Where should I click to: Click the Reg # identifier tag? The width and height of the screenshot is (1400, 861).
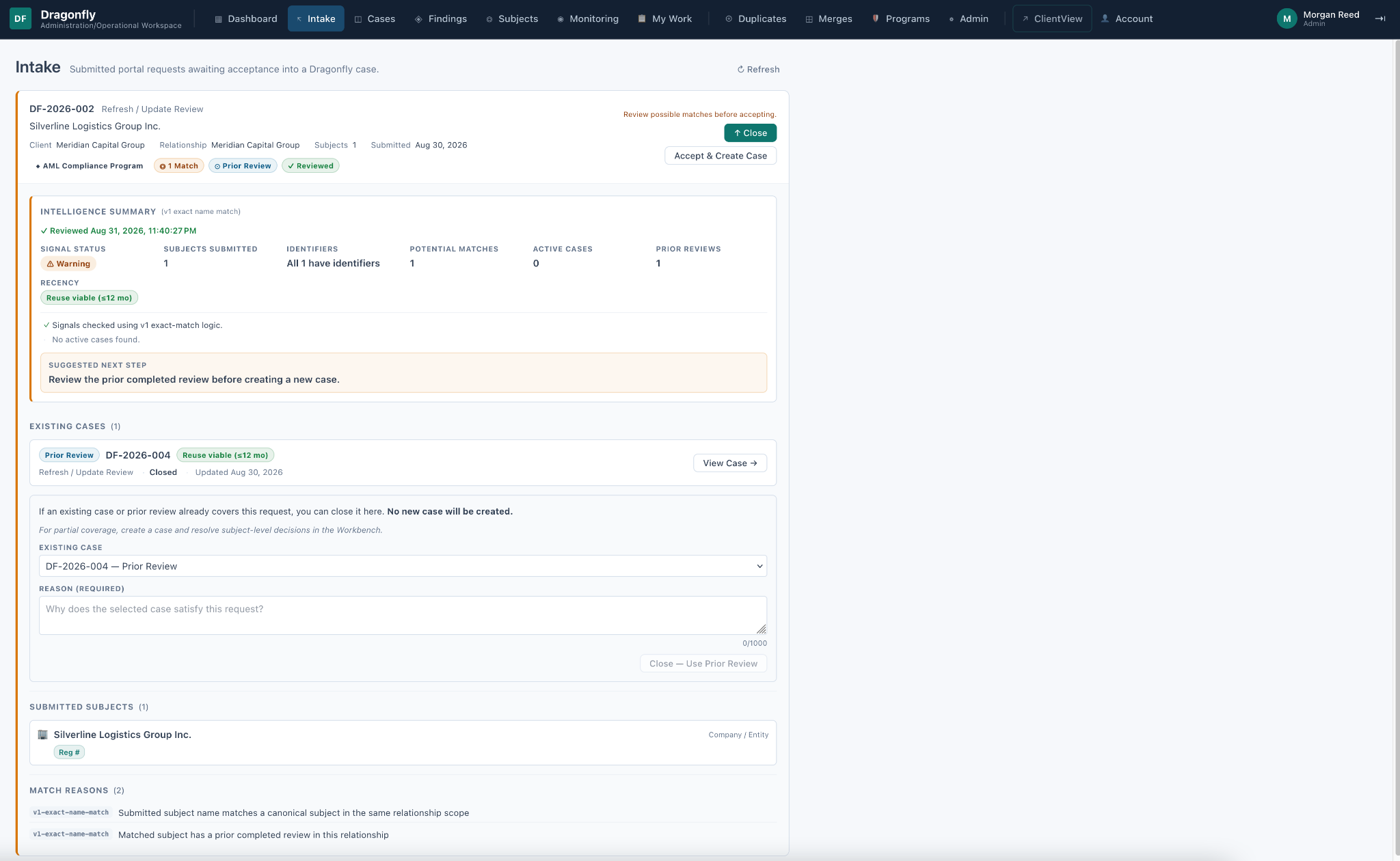tap(69, 752)
